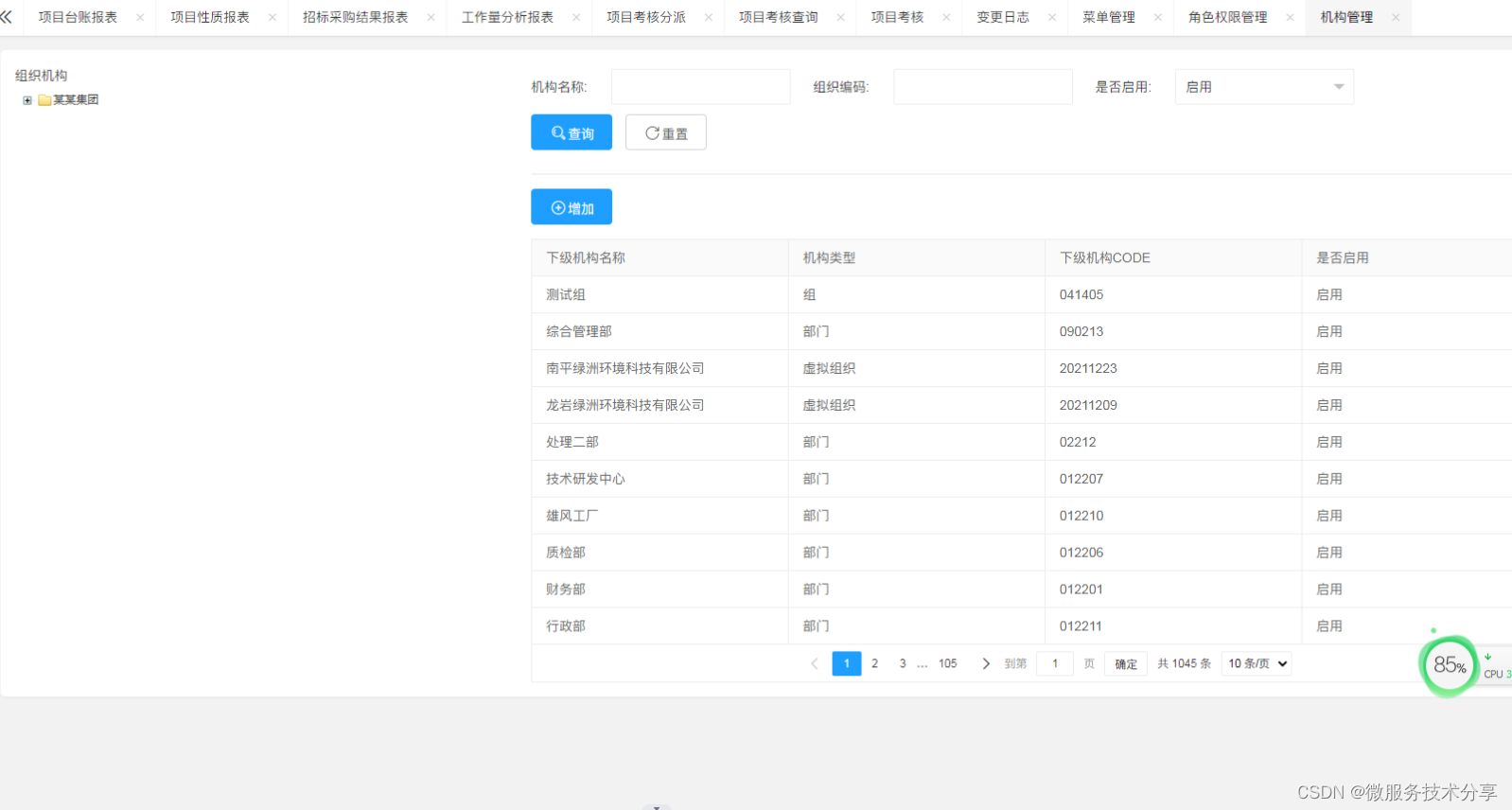The width and height of the screenshot is (1512, 810).
Task: Close the 项目考核 tab
Action: point(946,17)
